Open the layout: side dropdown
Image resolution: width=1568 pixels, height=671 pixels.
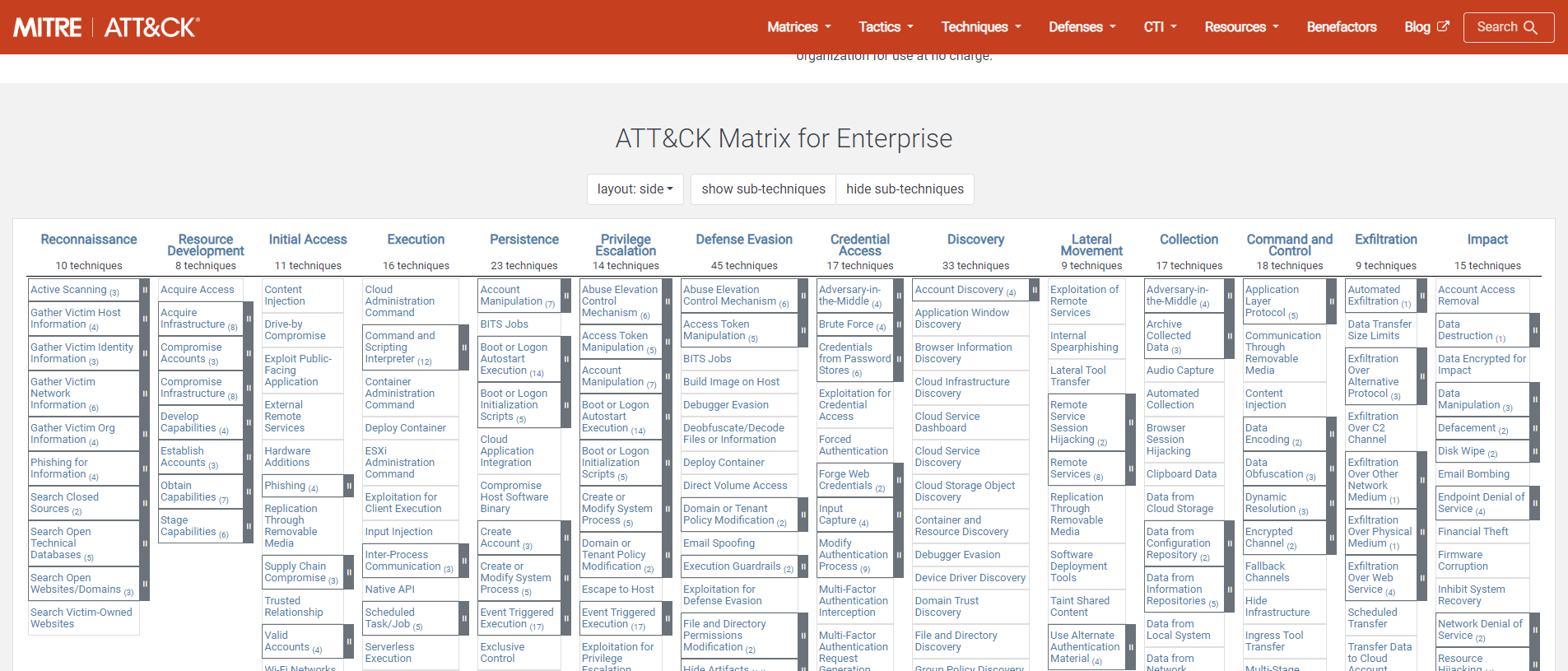[x=635, y=189]
